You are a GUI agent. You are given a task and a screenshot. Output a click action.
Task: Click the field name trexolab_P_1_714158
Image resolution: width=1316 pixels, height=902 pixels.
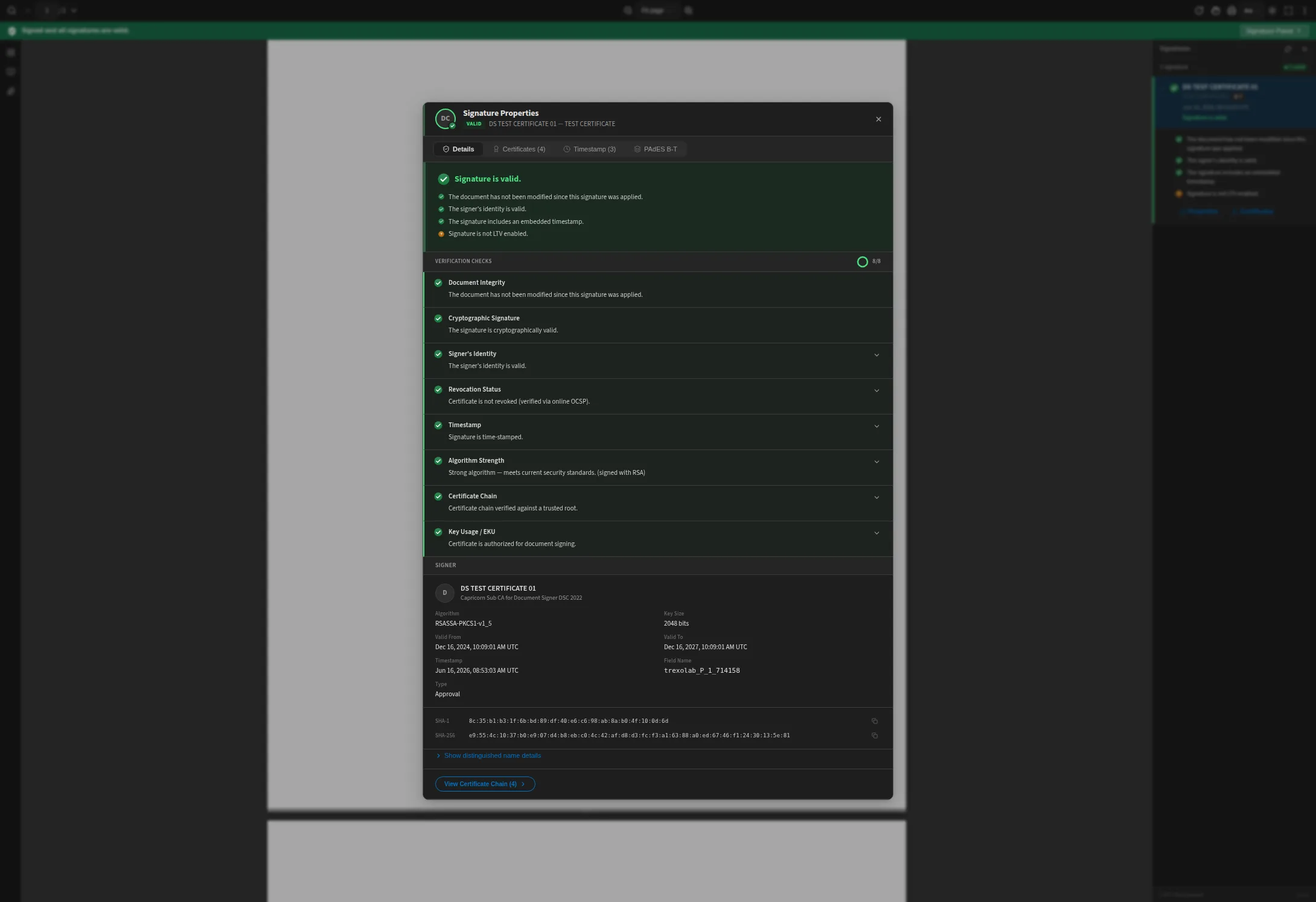click(701, 670)
